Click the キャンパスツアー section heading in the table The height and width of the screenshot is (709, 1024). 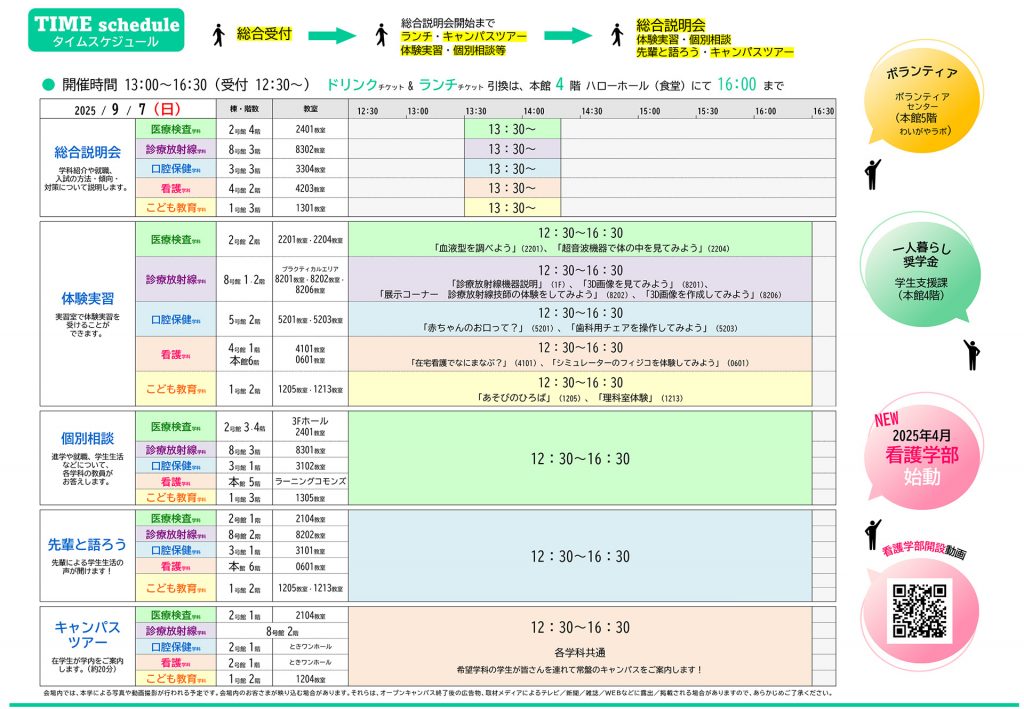[x=88, y=635]
